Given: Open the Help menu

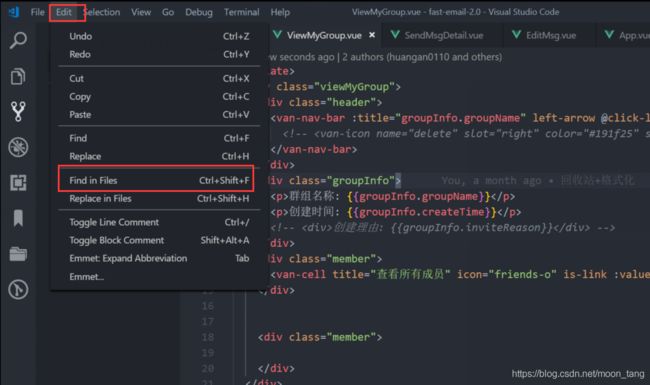Looking at the screenshot, I should click(280, 12).
